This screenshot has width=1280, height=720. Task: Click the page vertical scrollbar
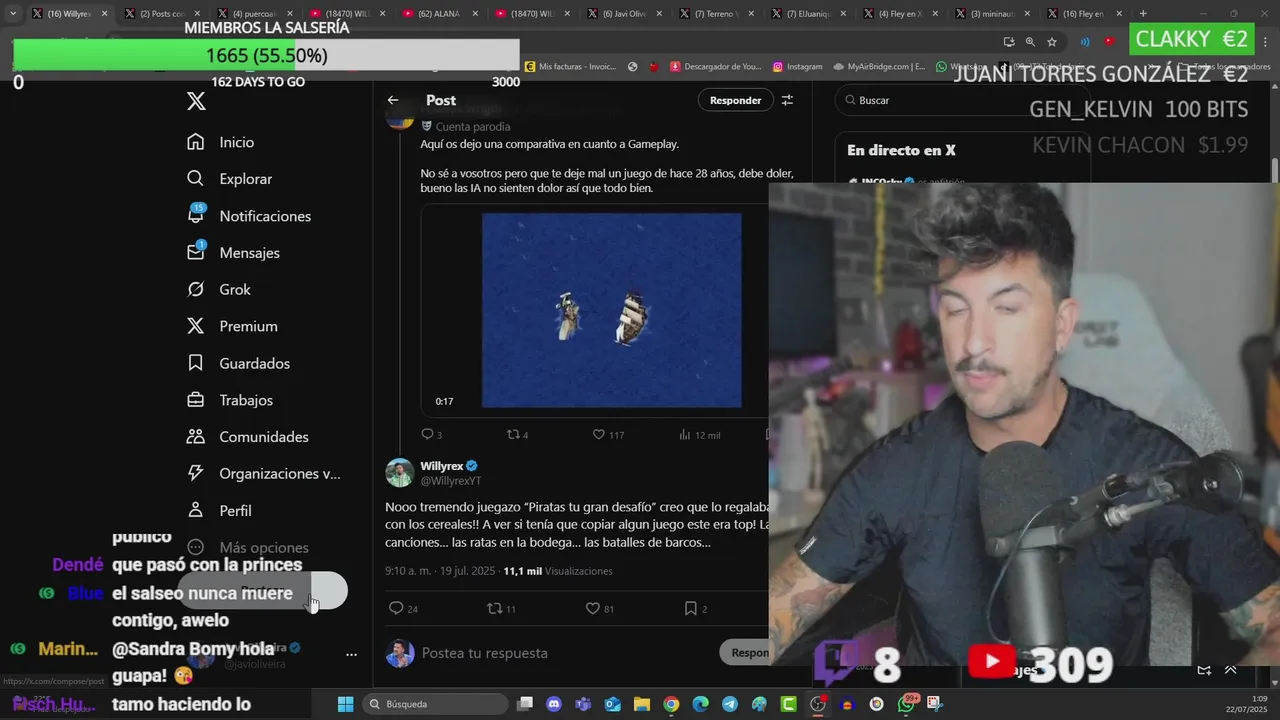pos(1274,172)
